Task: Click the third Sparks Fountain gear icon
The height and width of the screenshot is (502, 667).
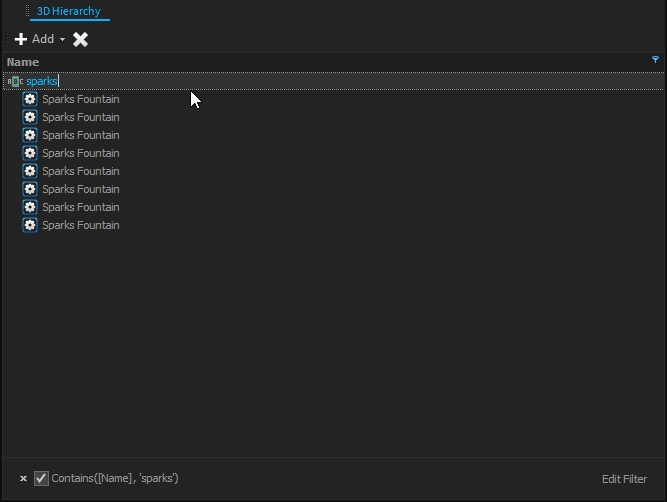Action: (30, 135)
